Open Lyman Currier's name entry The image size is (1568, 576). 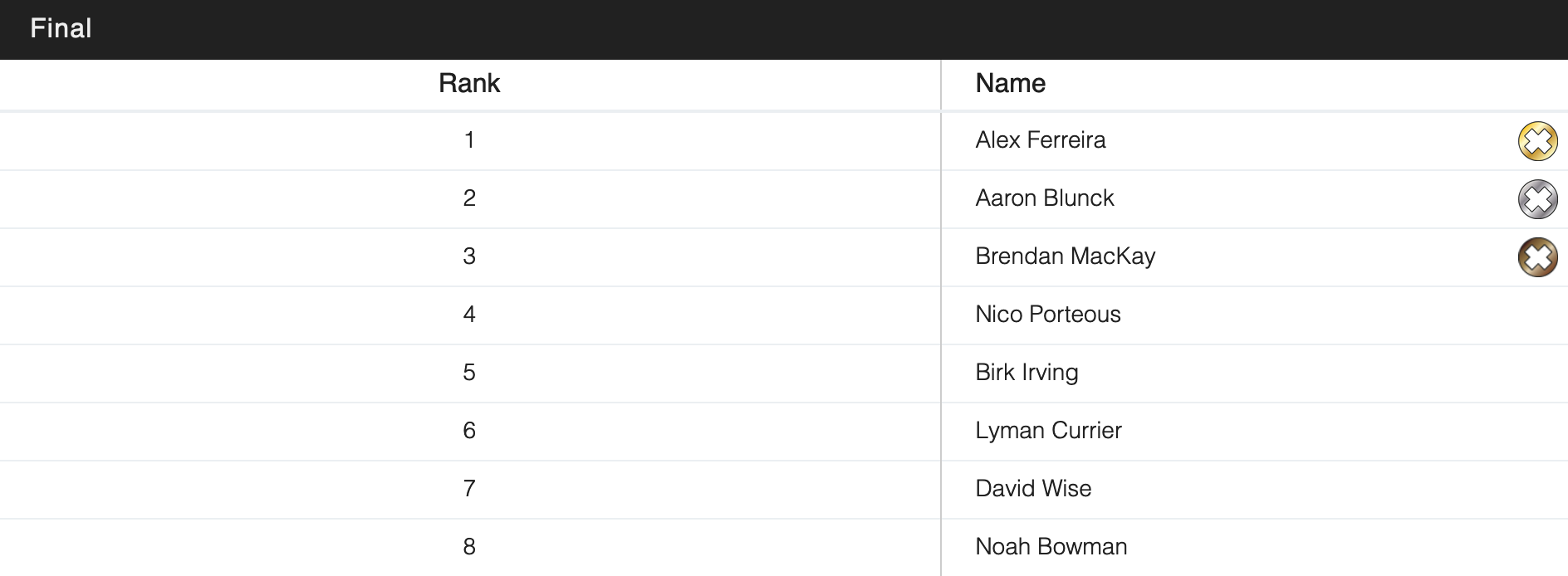coord(1048,431)
